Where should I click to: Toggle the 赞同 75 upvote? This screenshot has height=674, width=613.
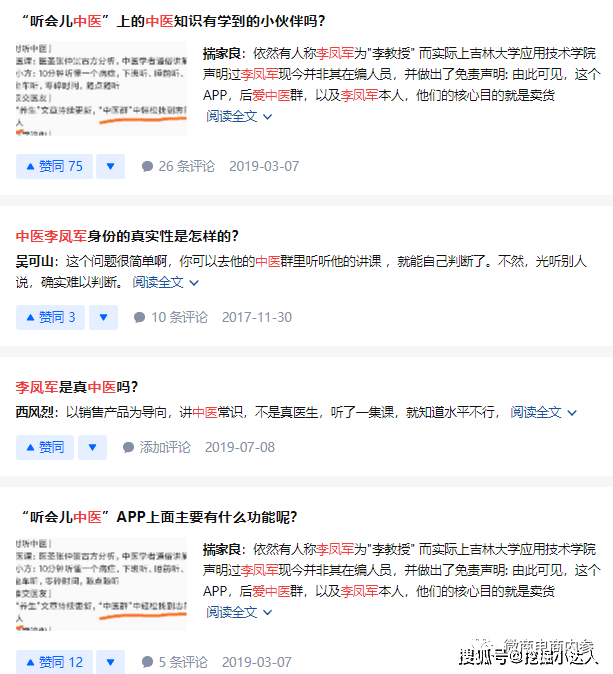(54, 166)
